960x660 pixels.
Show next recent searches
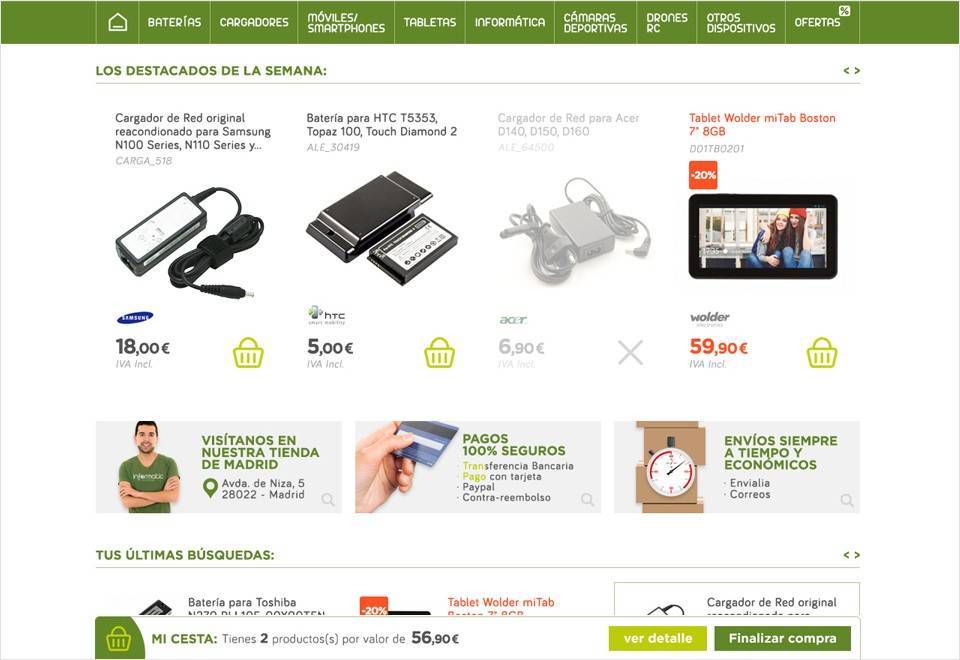pos(857,555)
